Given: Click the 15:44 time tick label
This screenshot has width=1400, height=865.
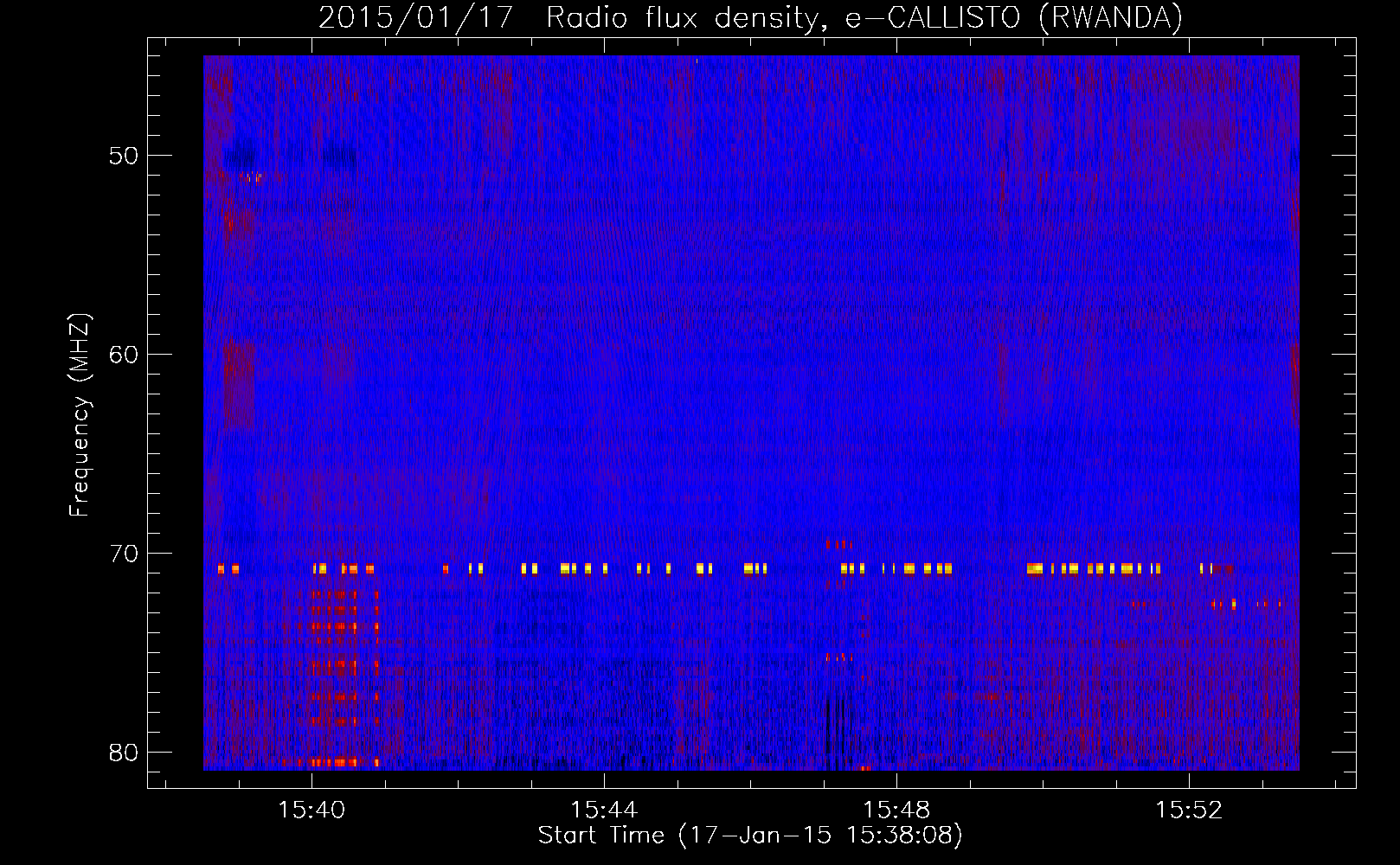Looking at the screenshot, I should pyautogui.click(x=604, y=810).
